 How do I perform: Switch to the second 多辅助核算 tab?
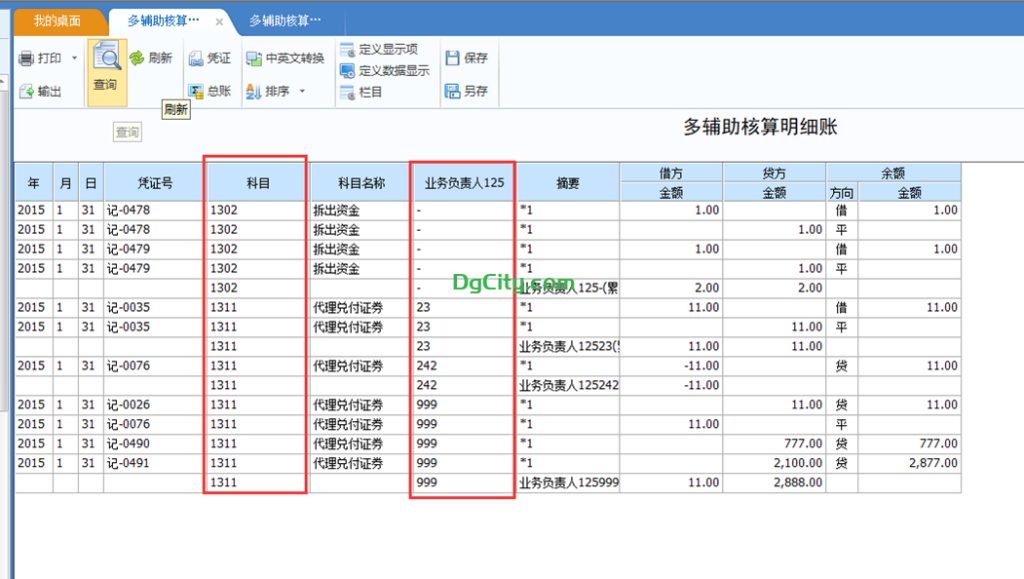pyautogui.click(x=285, y=20)
